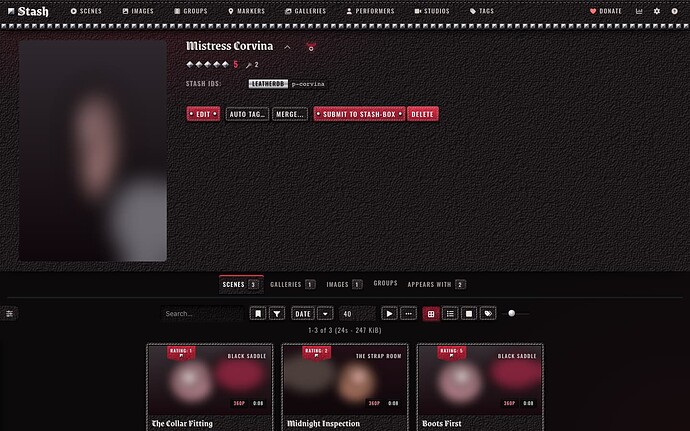Image resolution: width=690 pixels, height=431 pixels.
Task: Click Rating 2 banner on Midnight Inspection
Action: pyautogui.click(x=316, y=352)
